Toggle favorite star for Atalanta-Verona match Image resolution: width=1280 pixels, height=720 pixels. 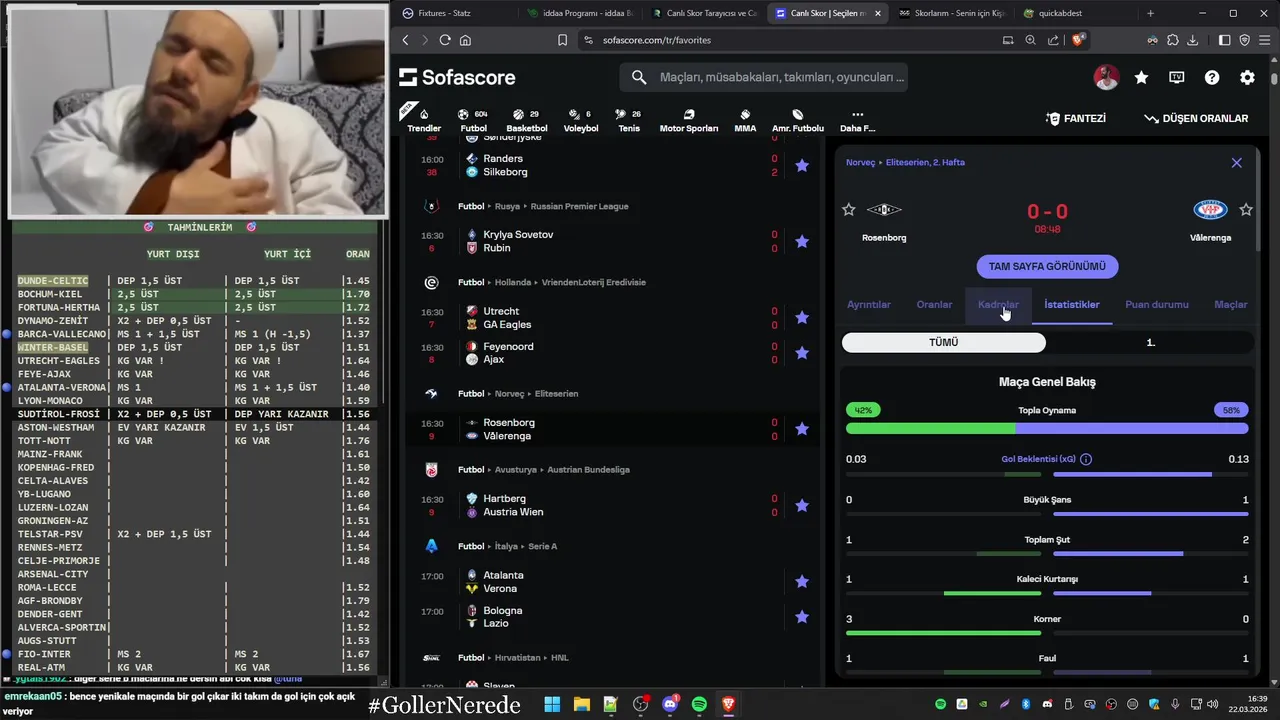click(x=802, y=582)
